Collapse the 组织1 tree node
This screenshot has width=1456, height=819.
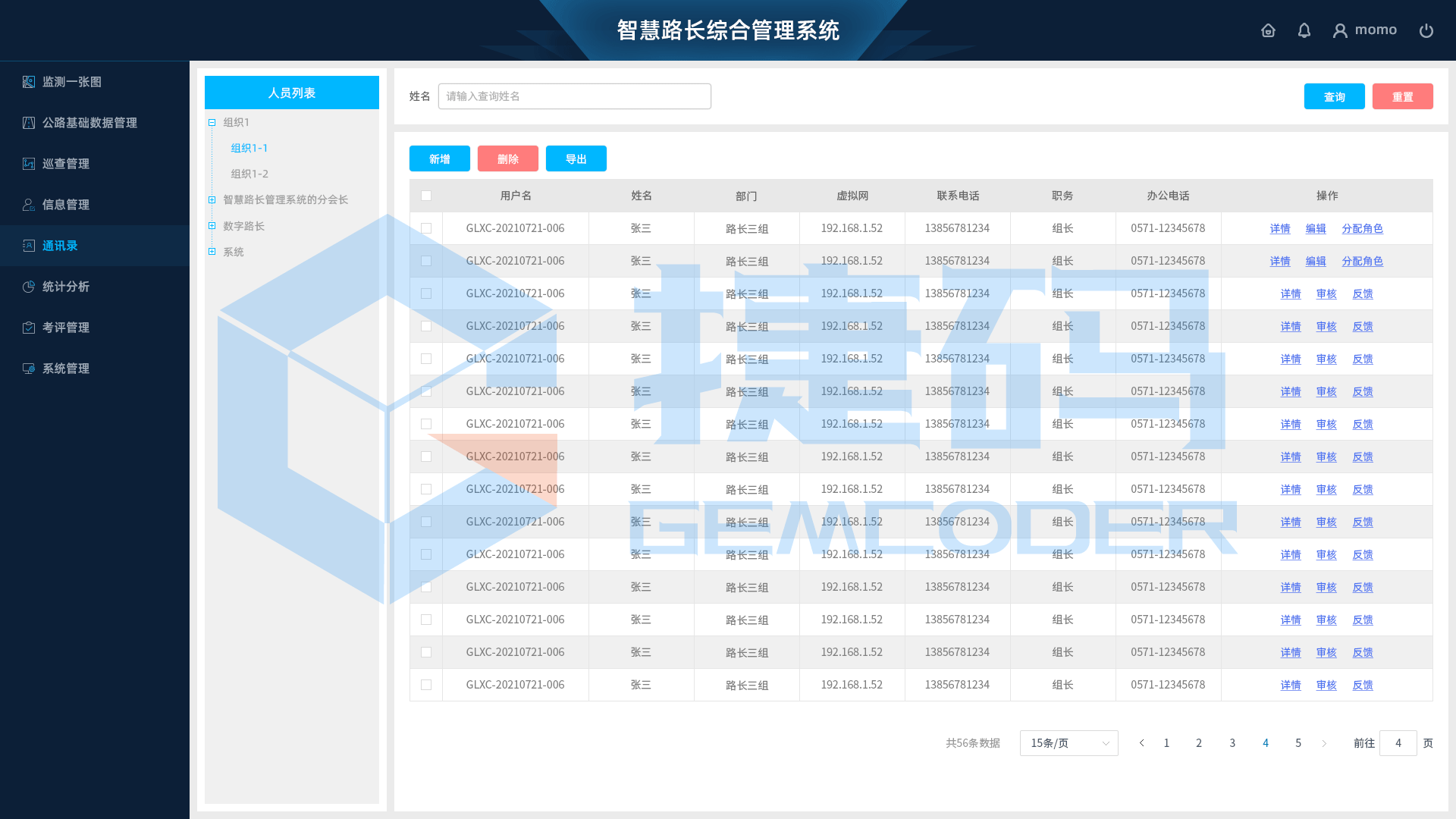(x=212, y=122)
